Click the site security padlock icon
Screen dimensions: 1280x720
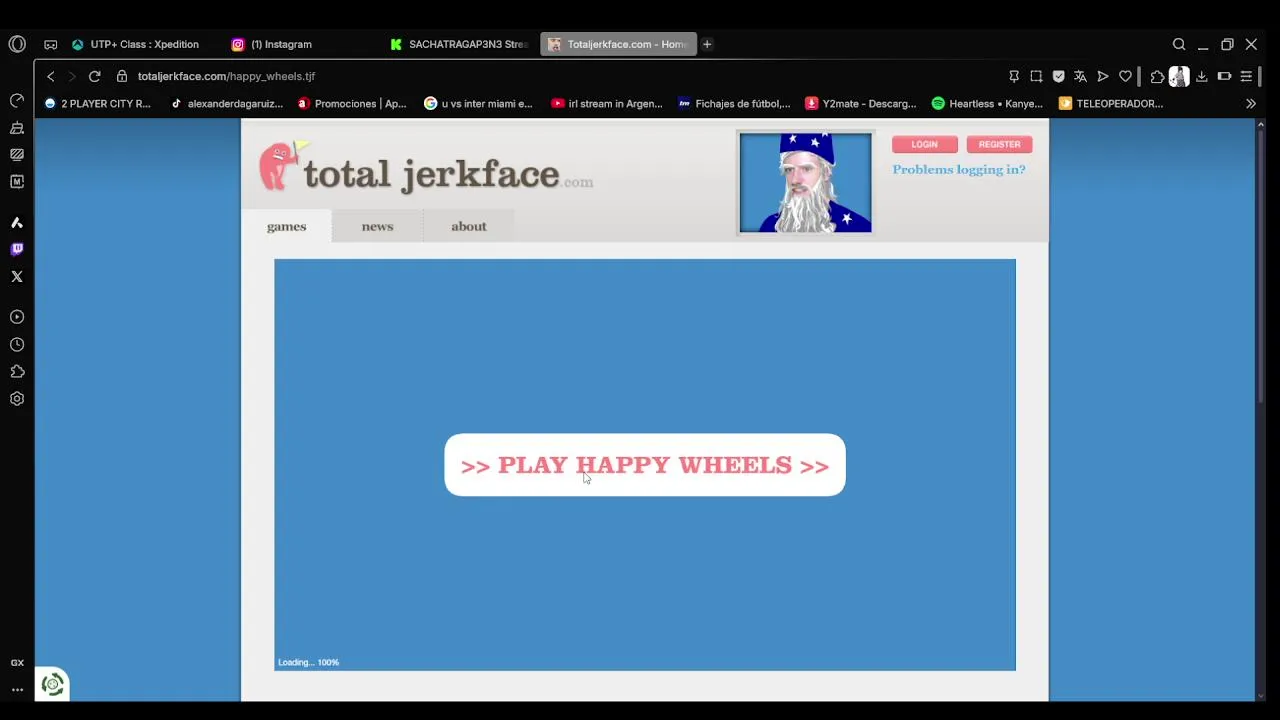coord(122,76)
